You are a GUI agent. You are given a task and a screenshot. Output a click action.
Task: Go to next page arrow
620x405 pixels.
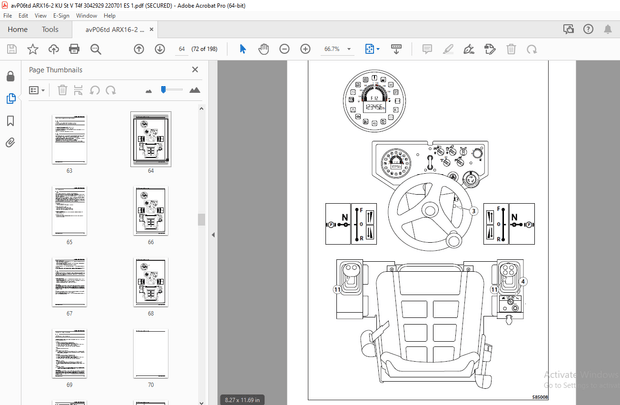click(x=160, y=49)
